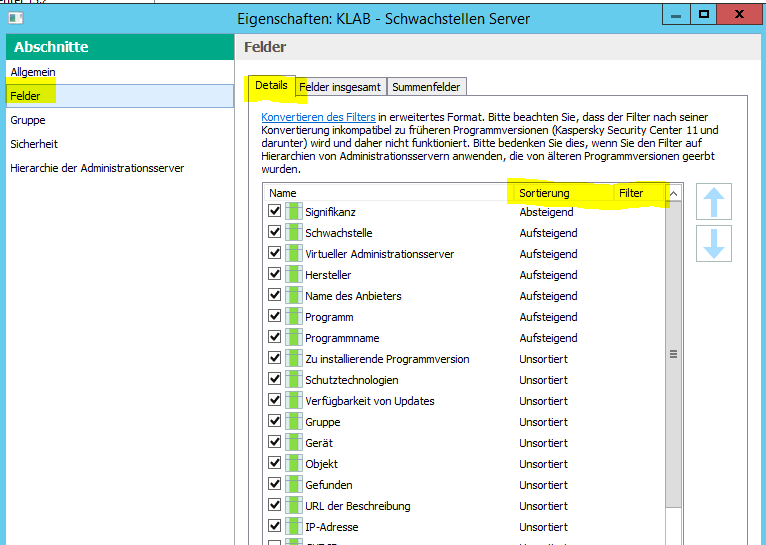Click the field icon next to Schwachstelle
Image resolution: width=766 pixels, height=545 pixels.
click(x=293, y=233)
